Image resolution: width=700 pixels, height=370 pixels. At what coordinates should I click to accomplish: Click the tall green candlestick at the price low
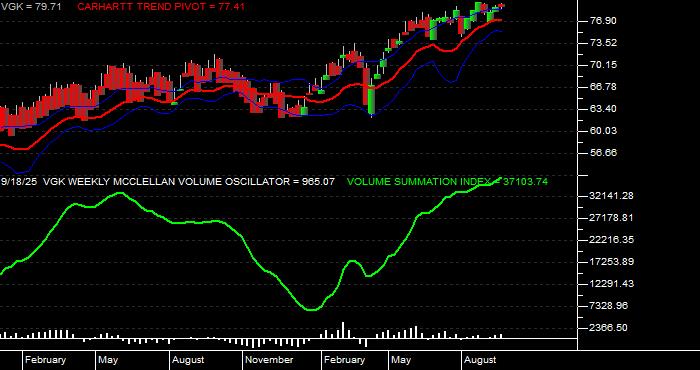pos(372,100)
